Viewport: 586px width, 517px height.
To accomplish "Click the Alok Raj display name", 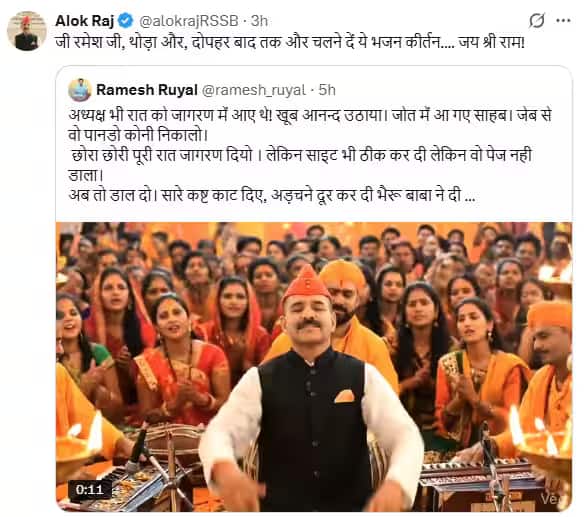I will (x=84, y=21).
